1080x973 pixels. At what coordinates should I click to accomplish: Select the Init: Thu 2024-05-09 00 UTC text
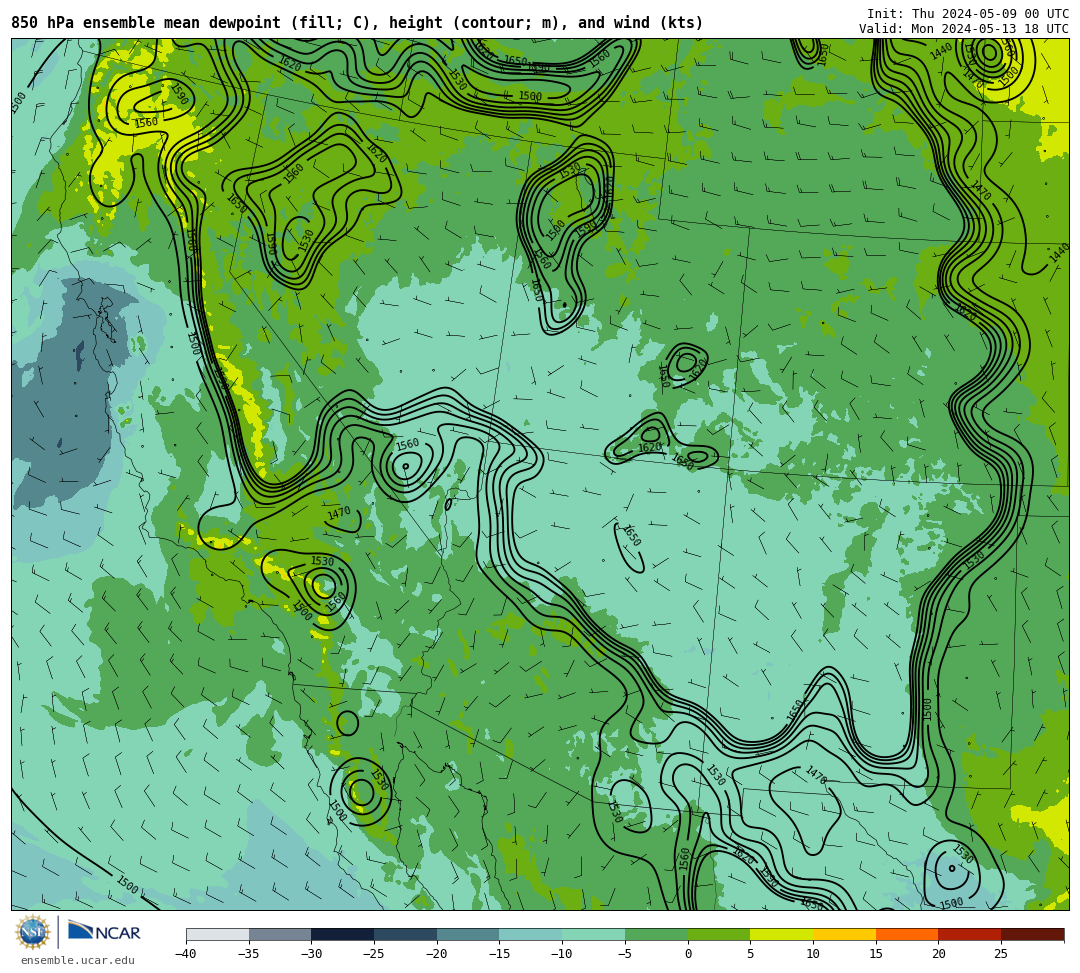tap(968, 14)
